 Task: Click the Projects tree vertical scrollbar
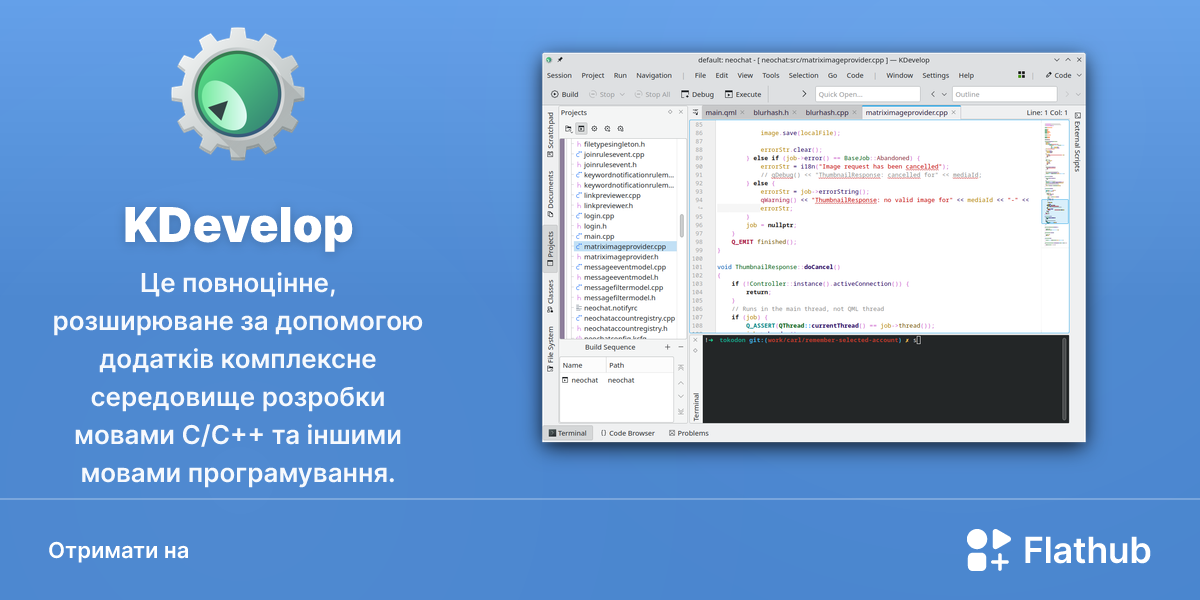[682, 225]
